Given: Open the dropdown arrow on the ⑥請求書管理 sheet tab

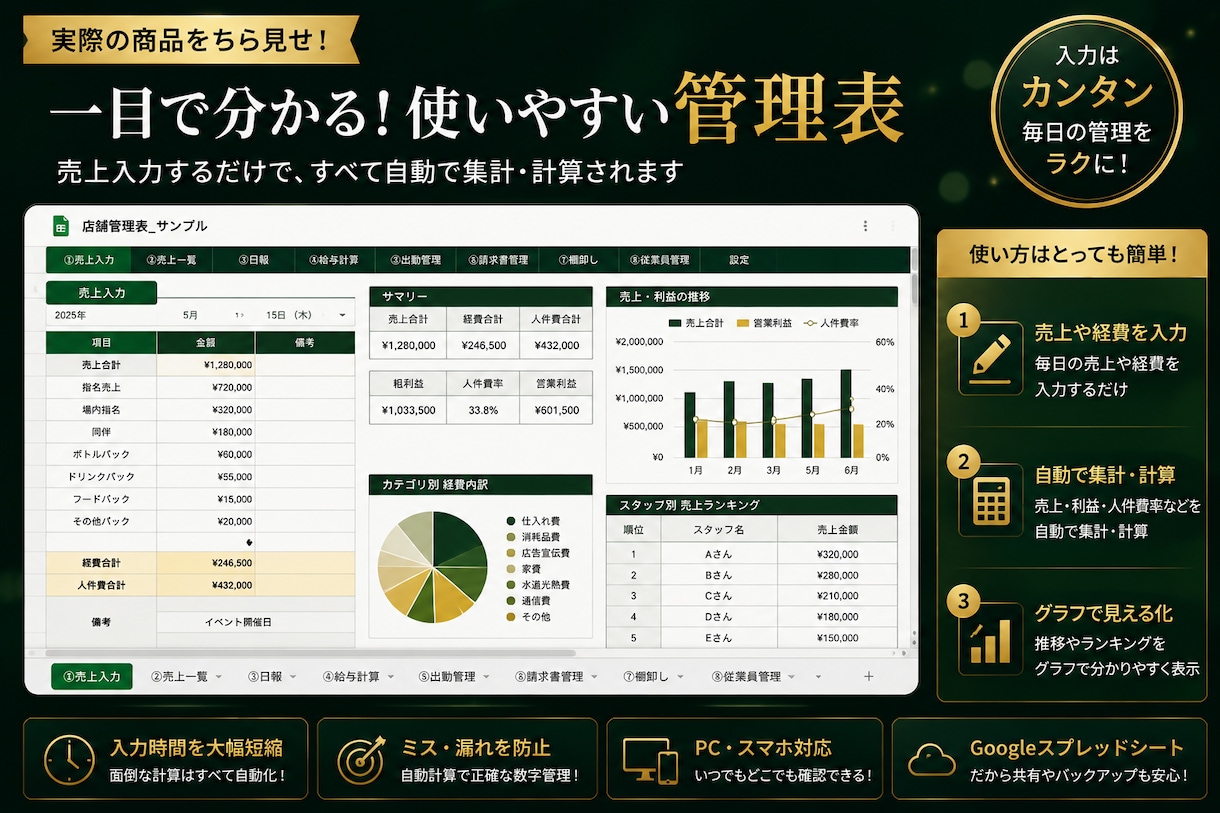Looking at the screenshot, I should 594,677.
